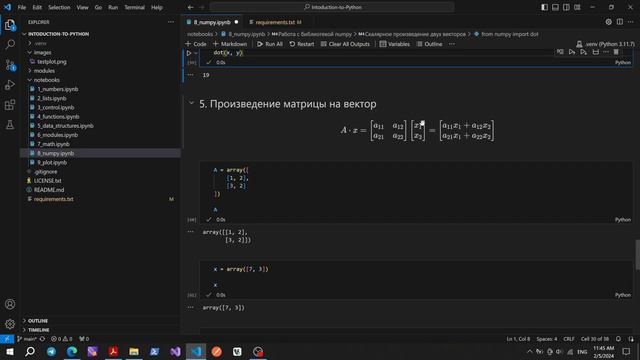Toggle Secondary Side Bar layout button
This screenshot has height=360, width=640.
[x=567, y=7]
